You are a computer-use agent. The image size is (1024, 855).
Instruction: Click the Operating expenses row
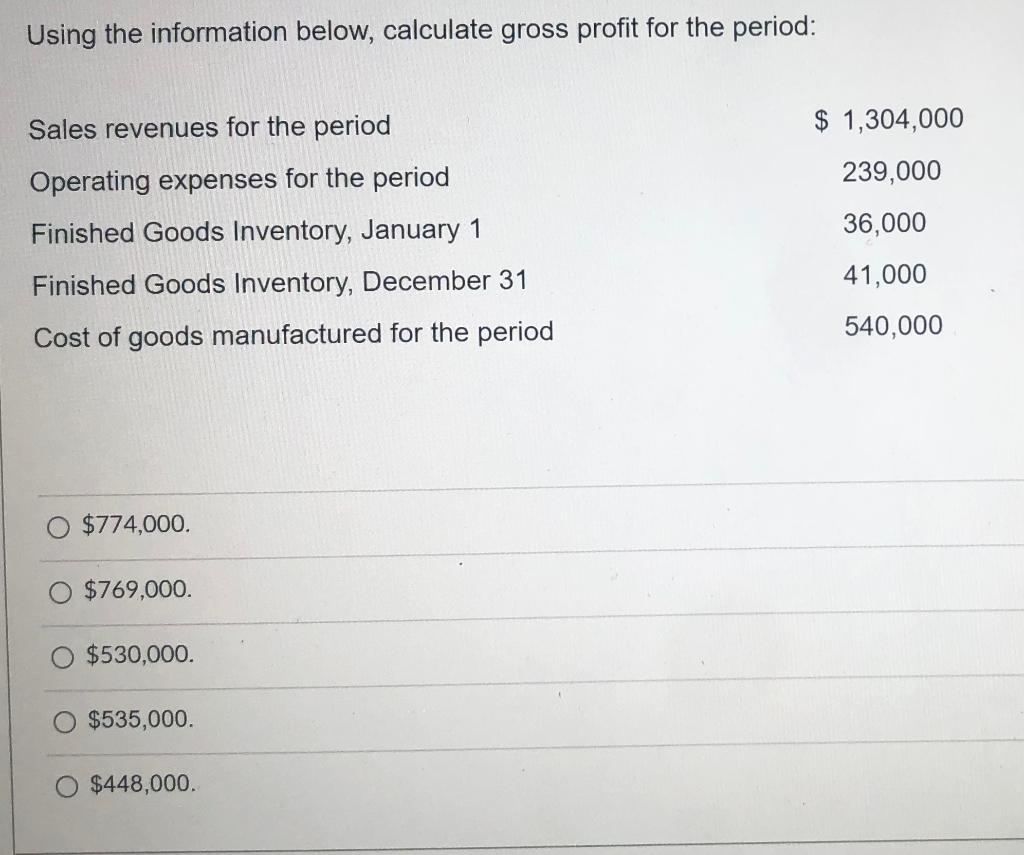[x=240, y=178]
